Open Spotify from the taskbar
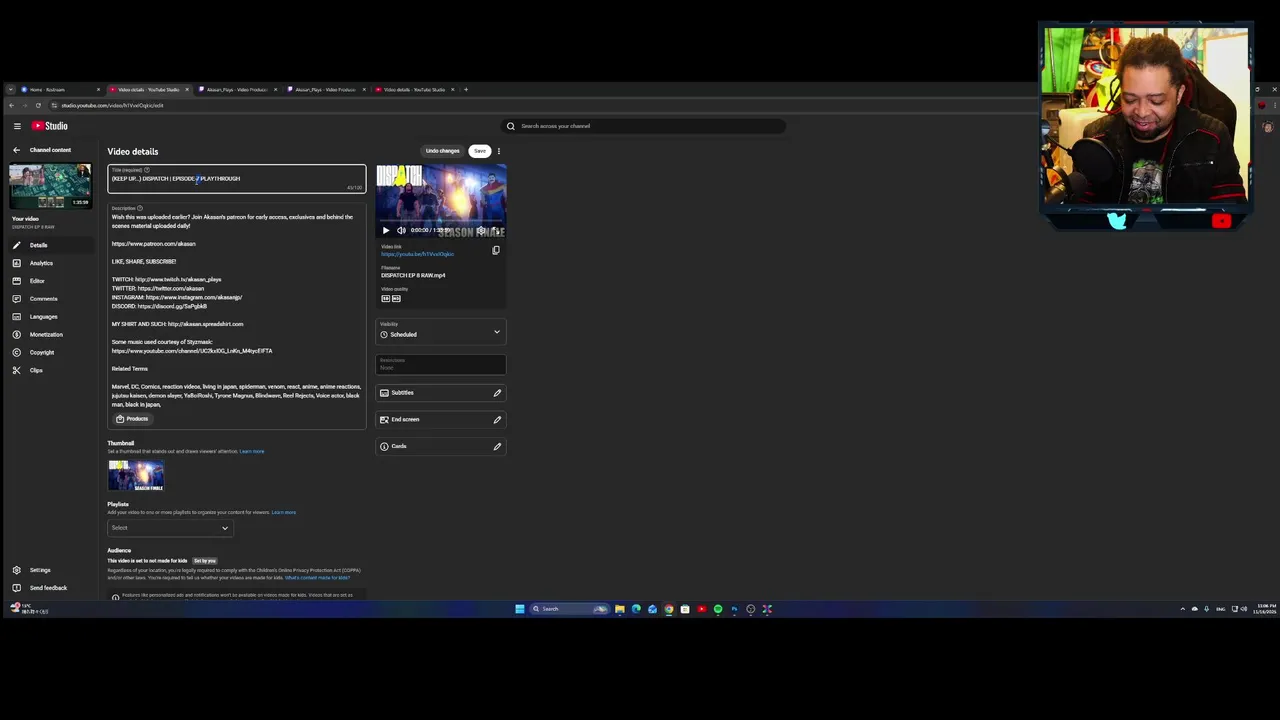 pyautogui.click(x=718, y=609)
